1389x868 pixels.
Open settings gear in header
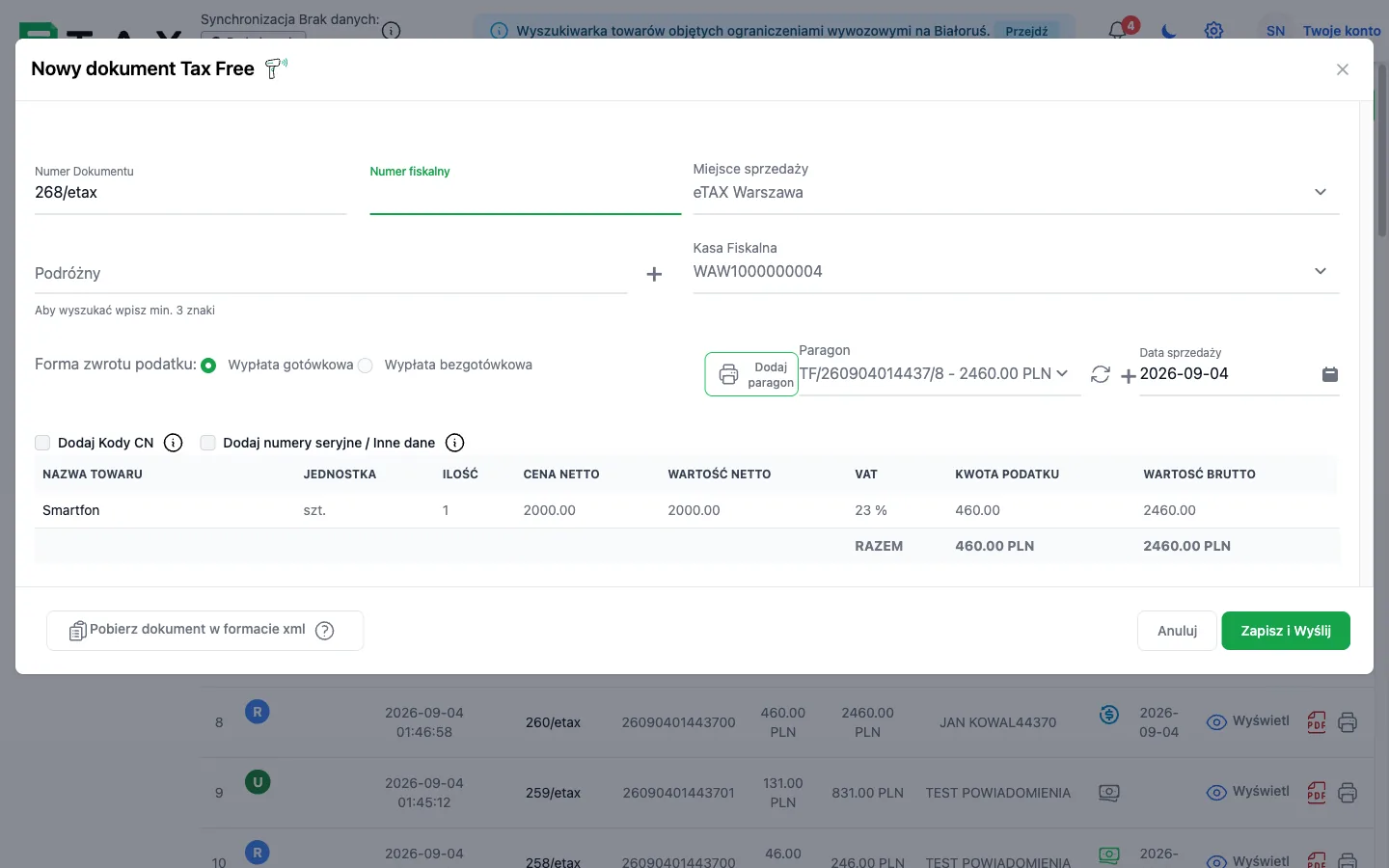click(x=1213, y=31)
